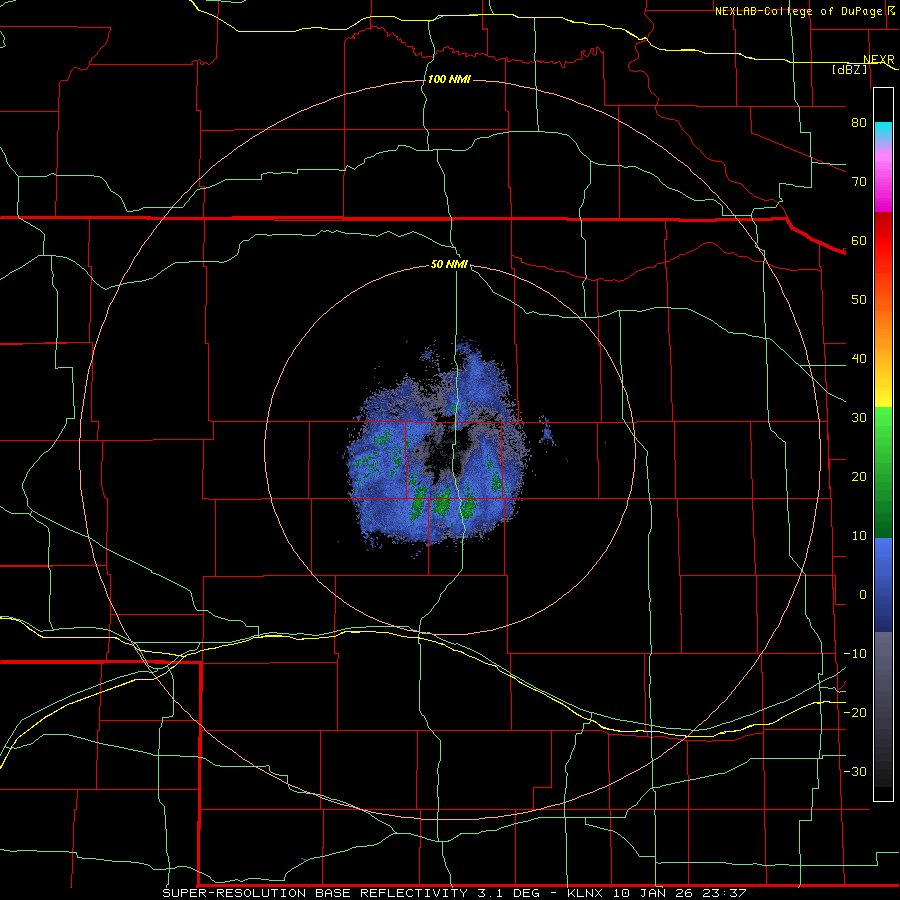The width and height of the screenshot is (900, 900).
Task: Click the 20 dBZ value on legend
Action: (859, 477)
